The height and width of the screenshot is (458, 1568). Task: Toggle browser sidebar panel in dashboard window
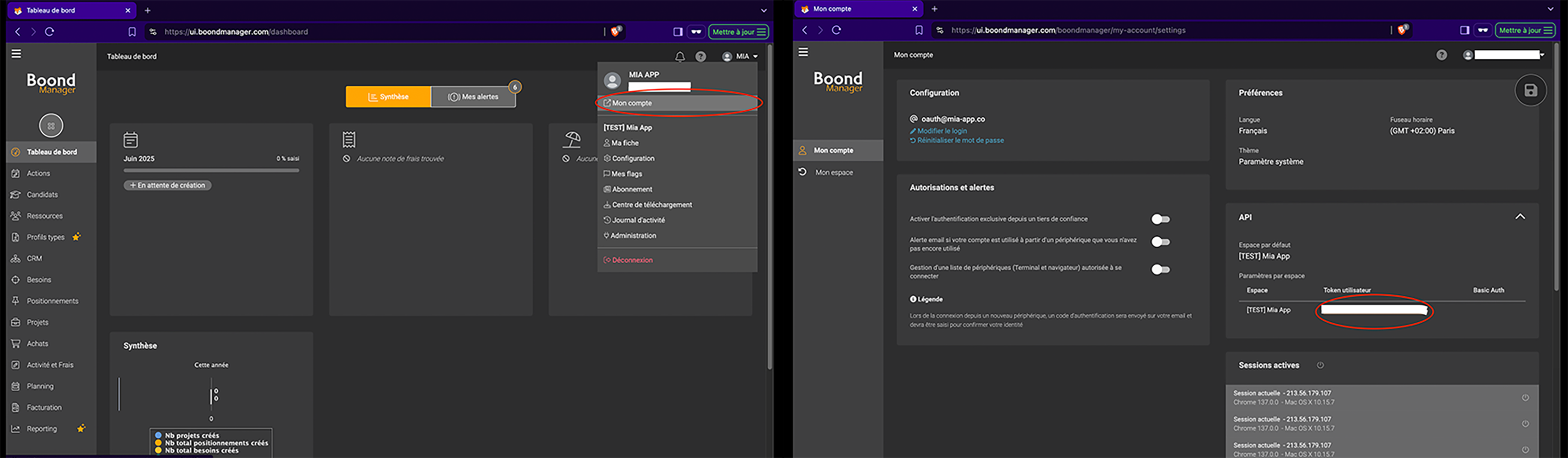pos(677,32)
